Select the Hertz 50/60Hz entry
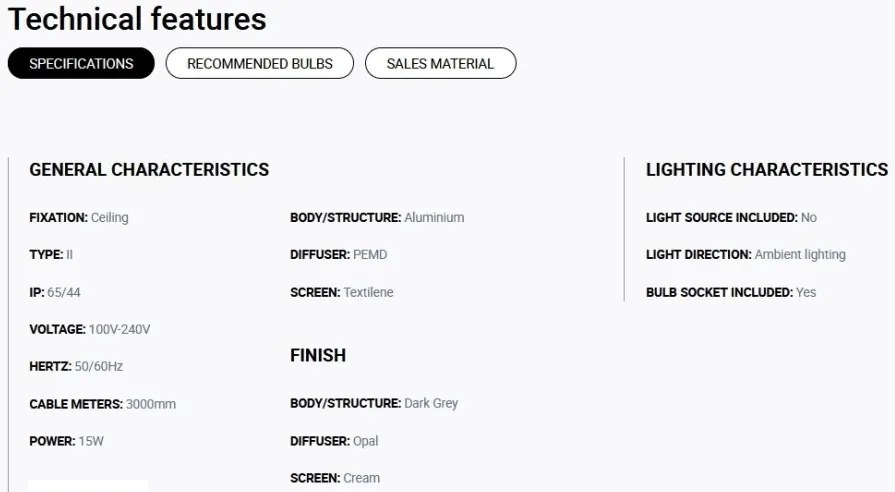 click(x=76, y=366)
